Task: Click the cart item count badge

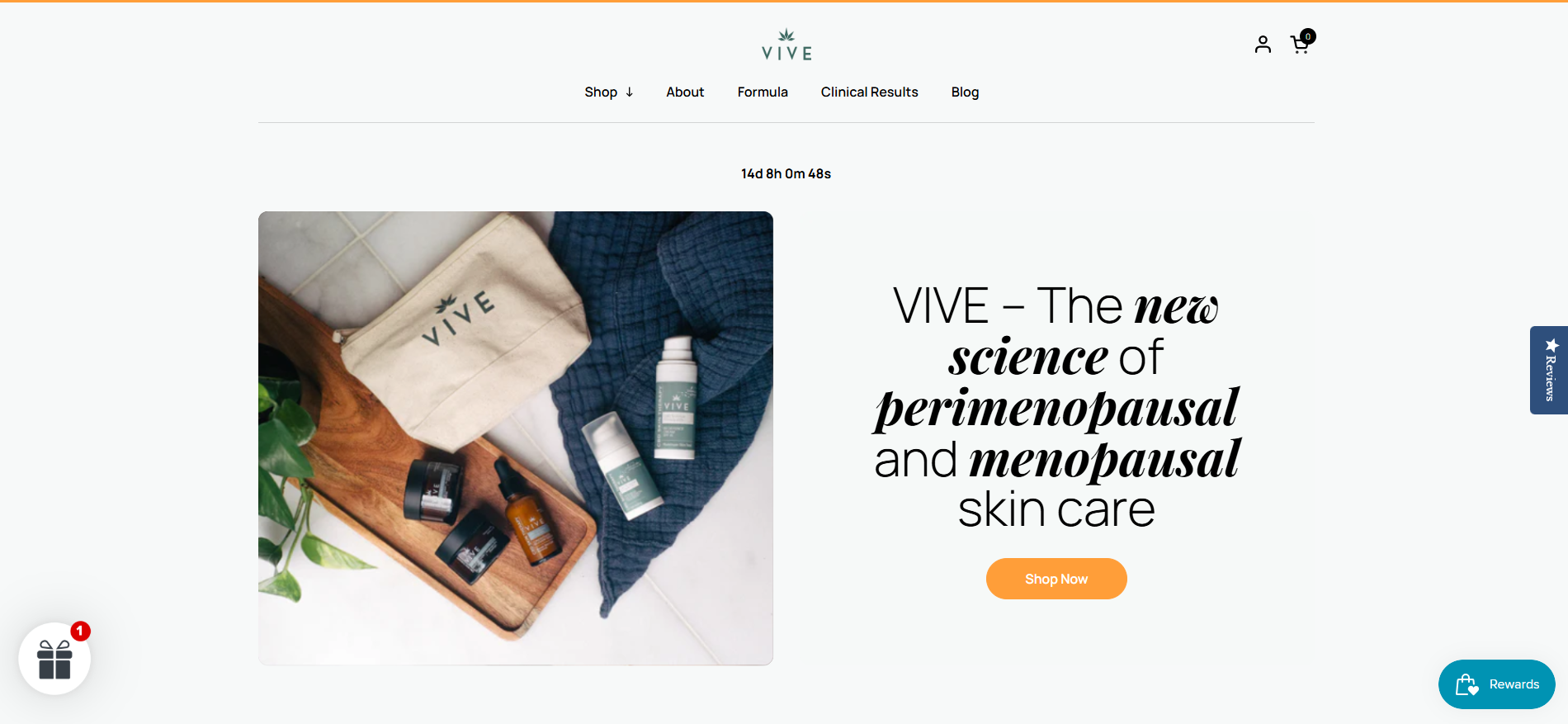Action: click(x=1308, y=36)
